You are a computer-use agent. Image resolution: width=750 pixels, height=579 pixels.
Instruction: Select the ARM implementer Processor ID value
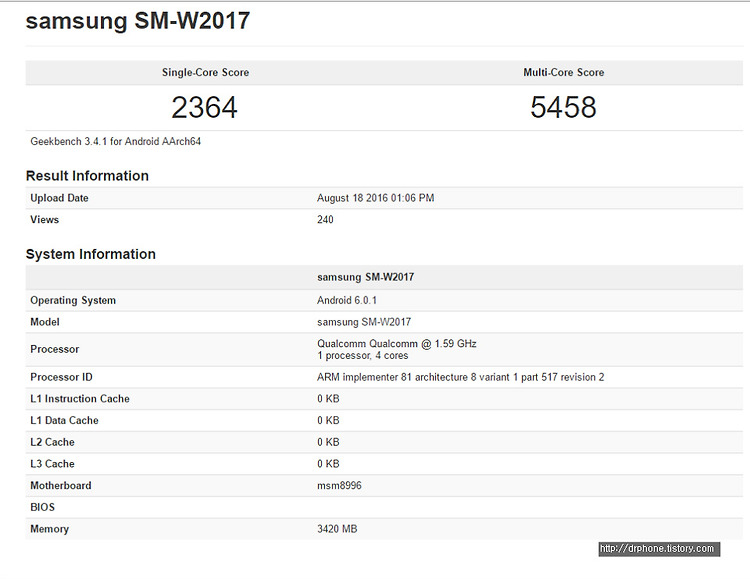[461, 377]
